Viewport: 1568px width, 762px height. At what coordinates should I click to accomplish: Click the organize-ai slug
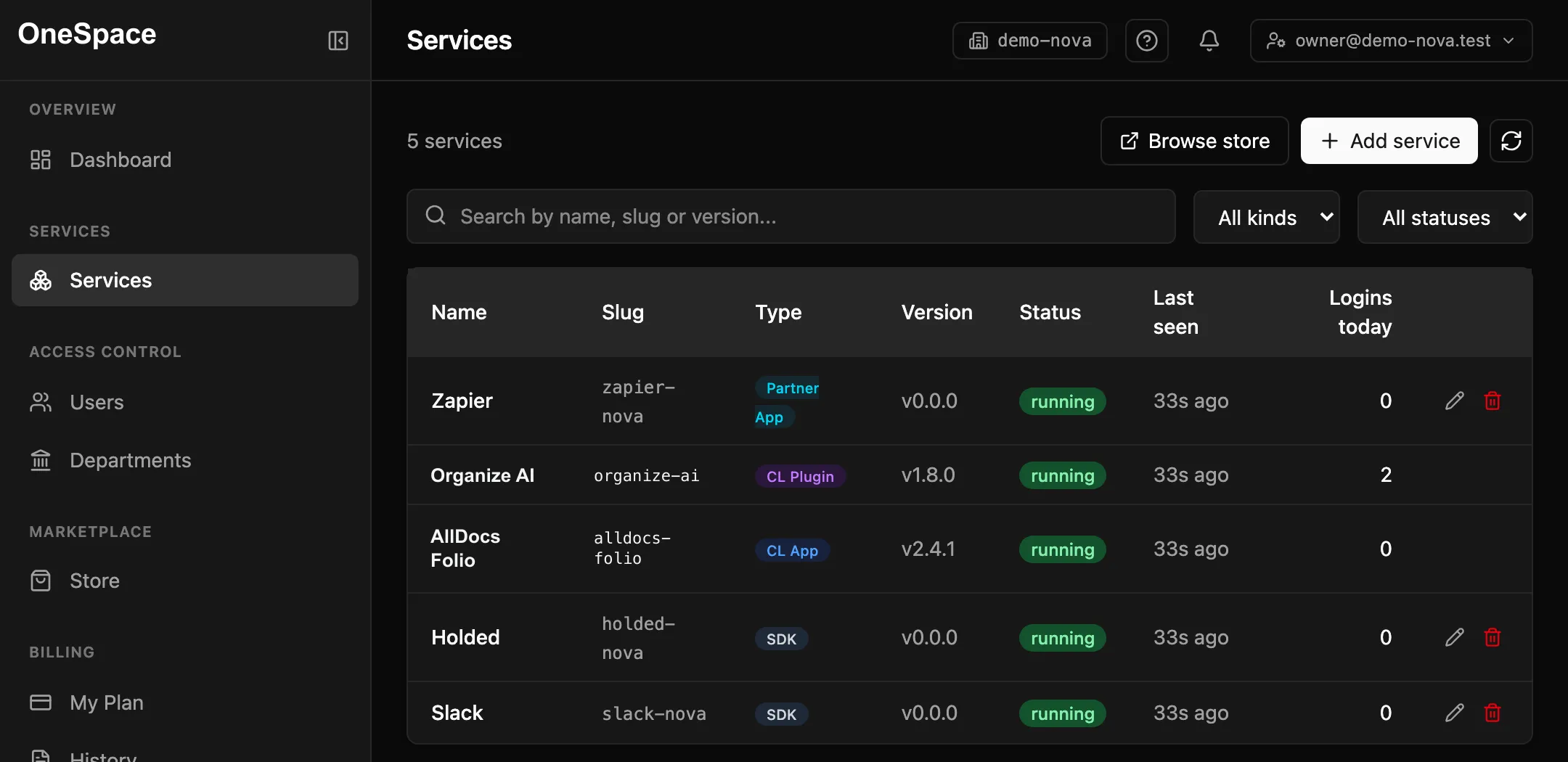(646, 475)
